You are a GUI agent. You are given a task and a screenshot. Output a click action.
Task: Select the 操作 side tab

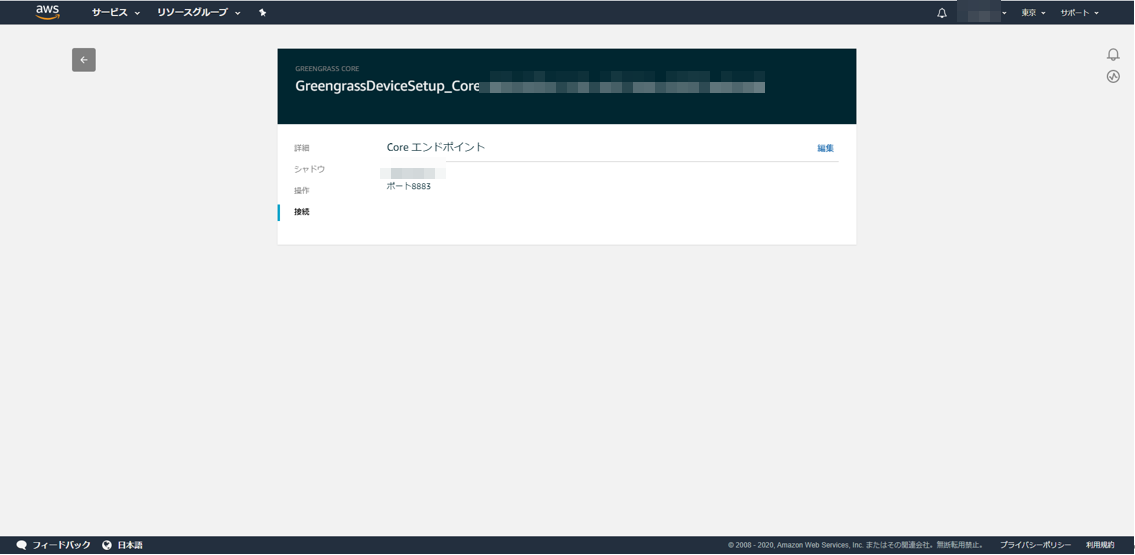302,190
